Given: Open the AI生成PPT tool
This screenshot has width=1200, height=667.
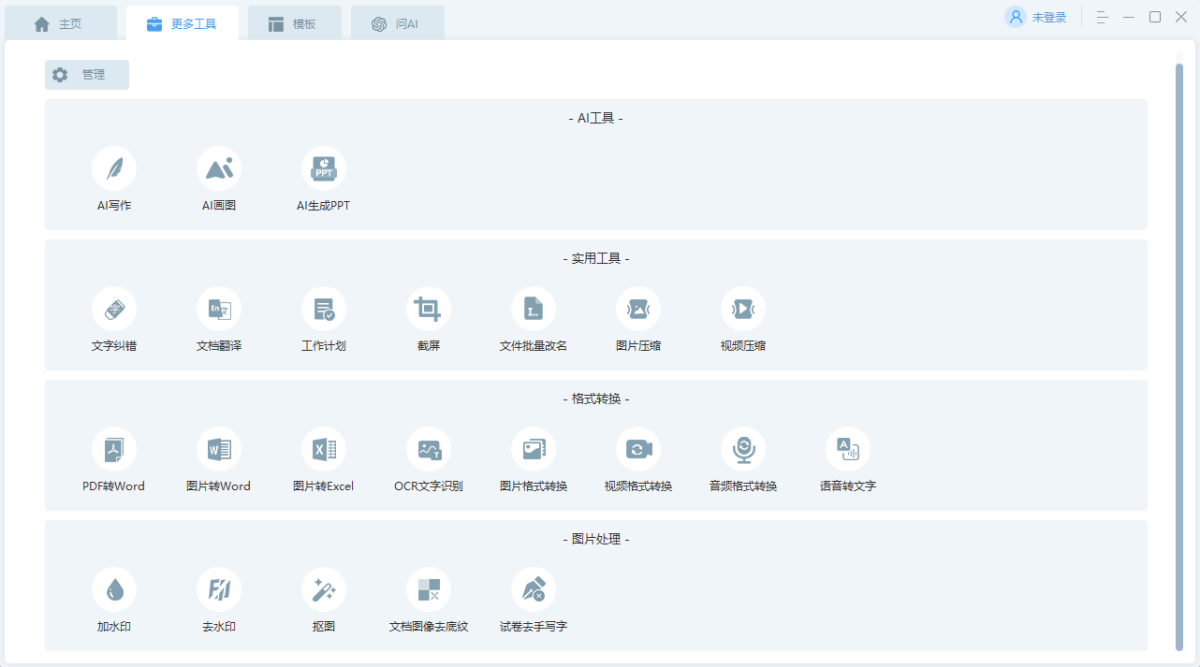Looking at the screenshot, I should pos(323,168).
